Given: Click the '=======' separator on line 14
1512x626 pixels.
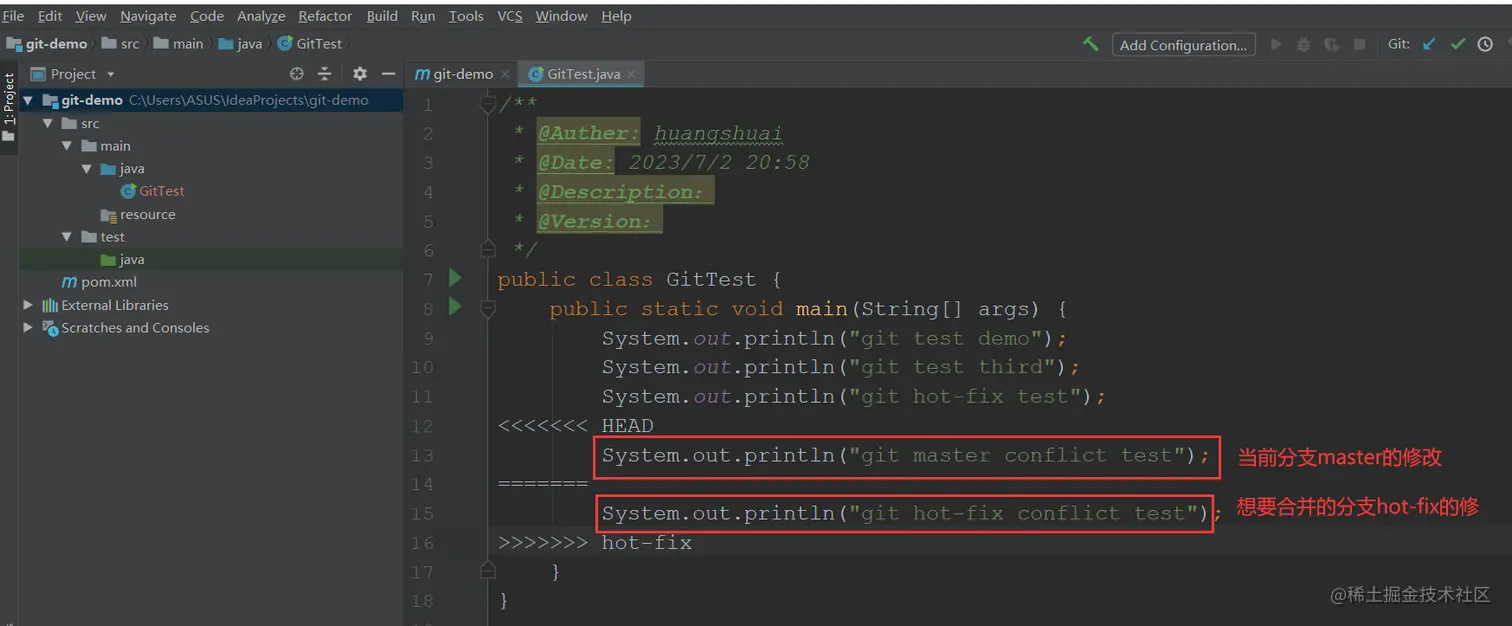Looking at the screenshot, I should pyautogui.click(x=543, y=485).
